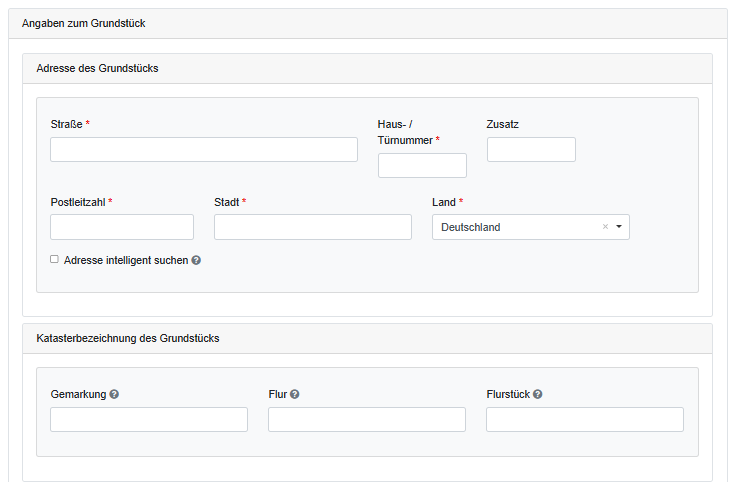Image resolution: width=736 pixels, height=482 pixels.
Task: Click help icon beside Adresse intelligent suchen
Action: click(x=196, y=260)
